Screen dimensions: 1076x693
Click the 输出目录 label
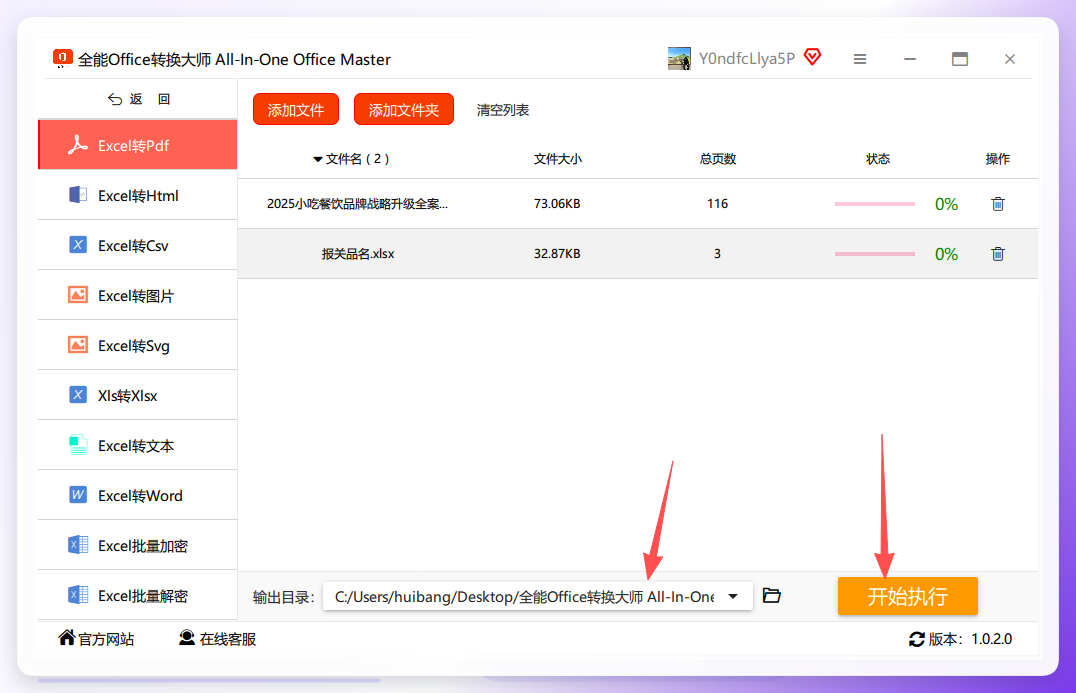[283, 597]
